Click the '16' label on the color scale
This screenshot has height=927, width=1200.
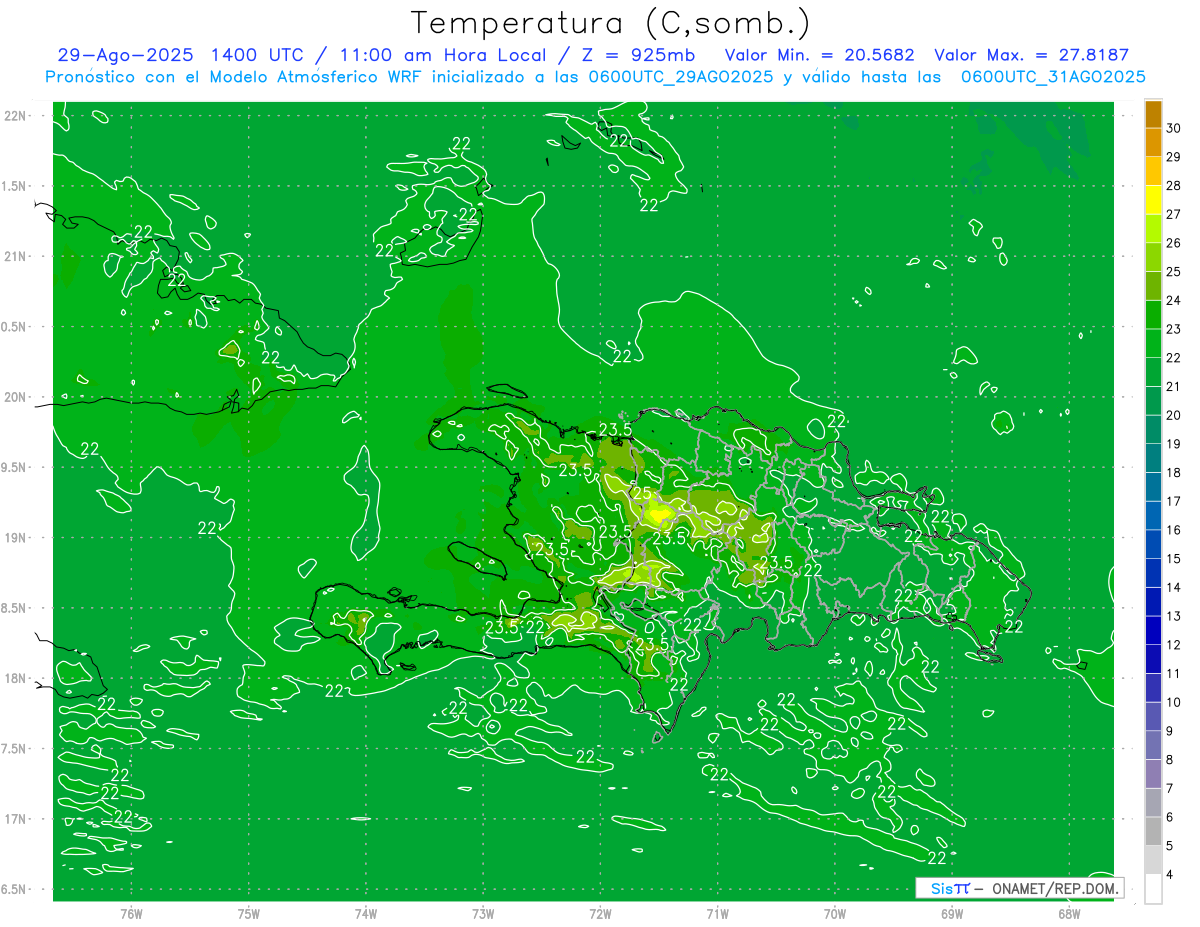click(x=1174, y=530)
